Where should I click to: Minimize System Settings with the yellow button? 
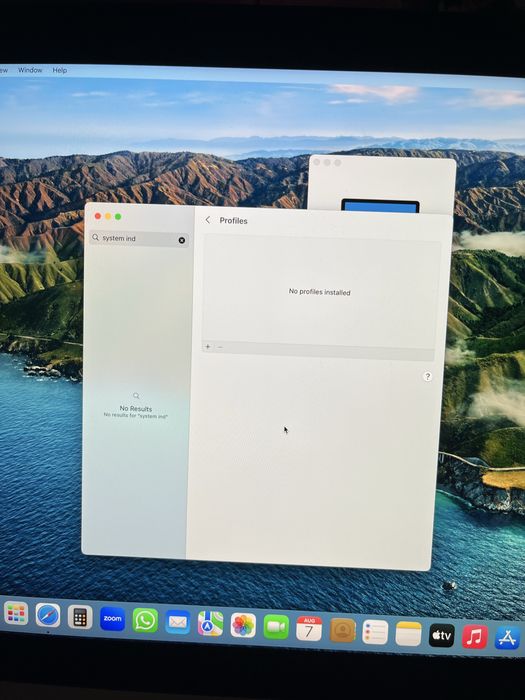click(108, 216)
